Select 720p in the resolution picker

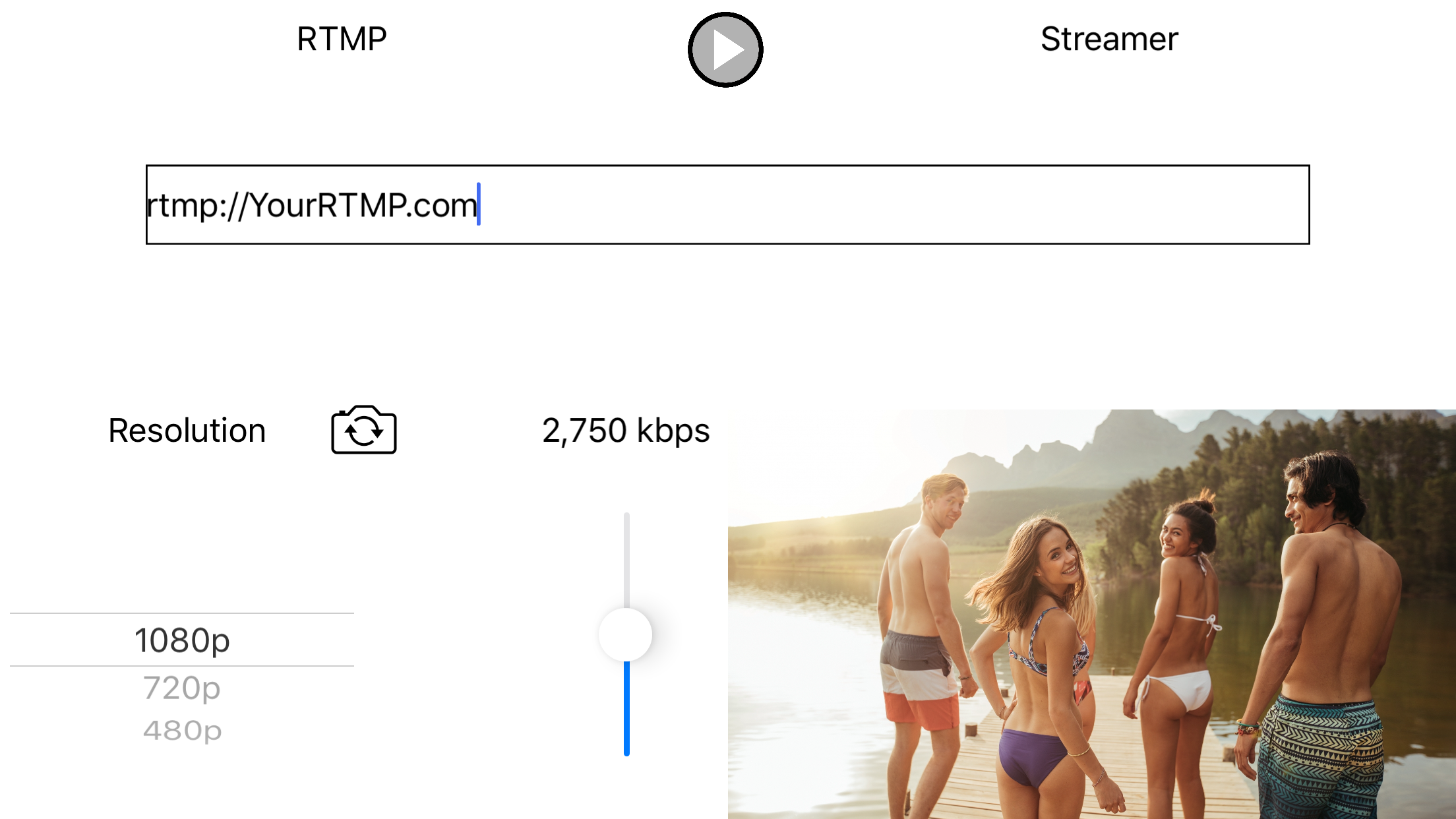(183, 688)
